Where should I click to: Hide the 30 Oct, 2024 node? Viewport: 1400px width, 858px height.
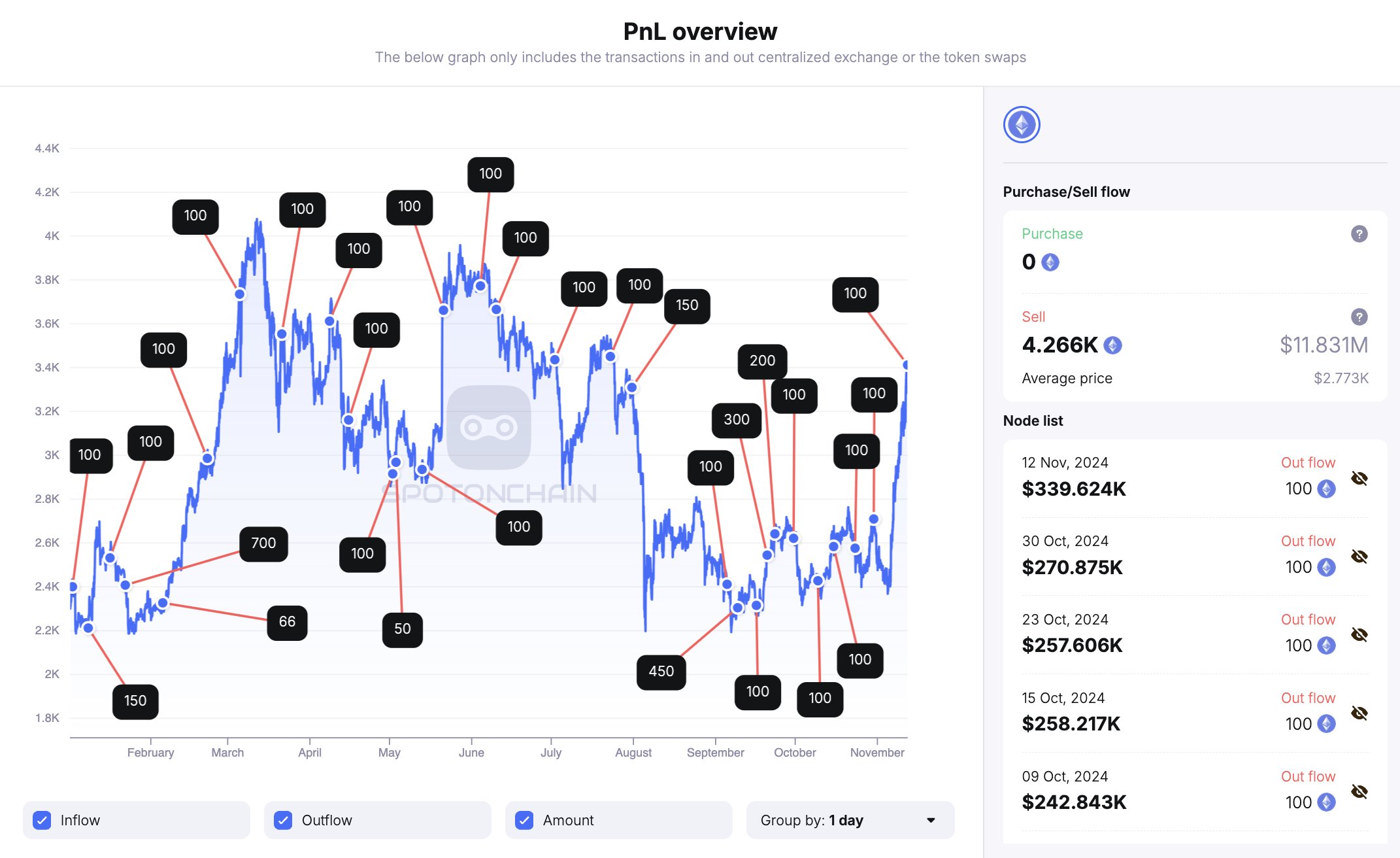point(1359,557)
